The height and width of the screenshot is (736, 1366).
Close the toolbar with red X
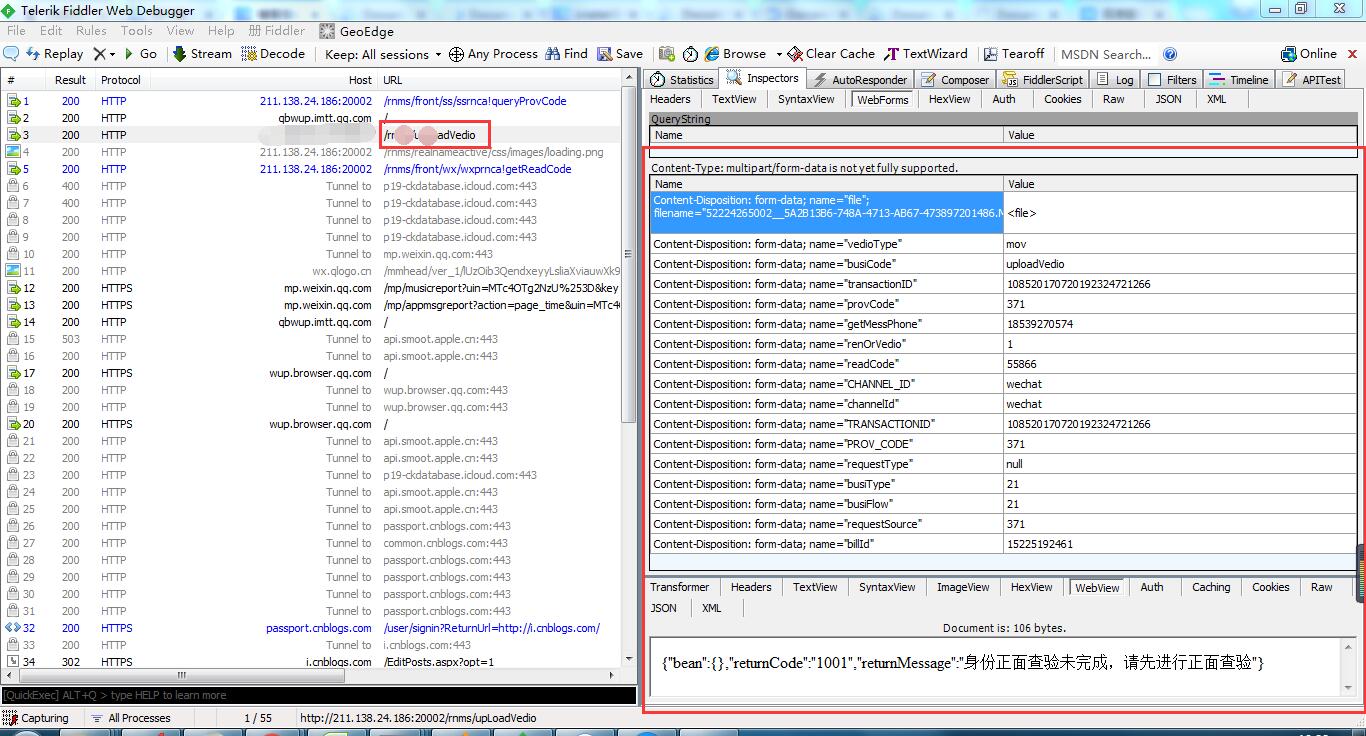click(x=1352, y=54)
